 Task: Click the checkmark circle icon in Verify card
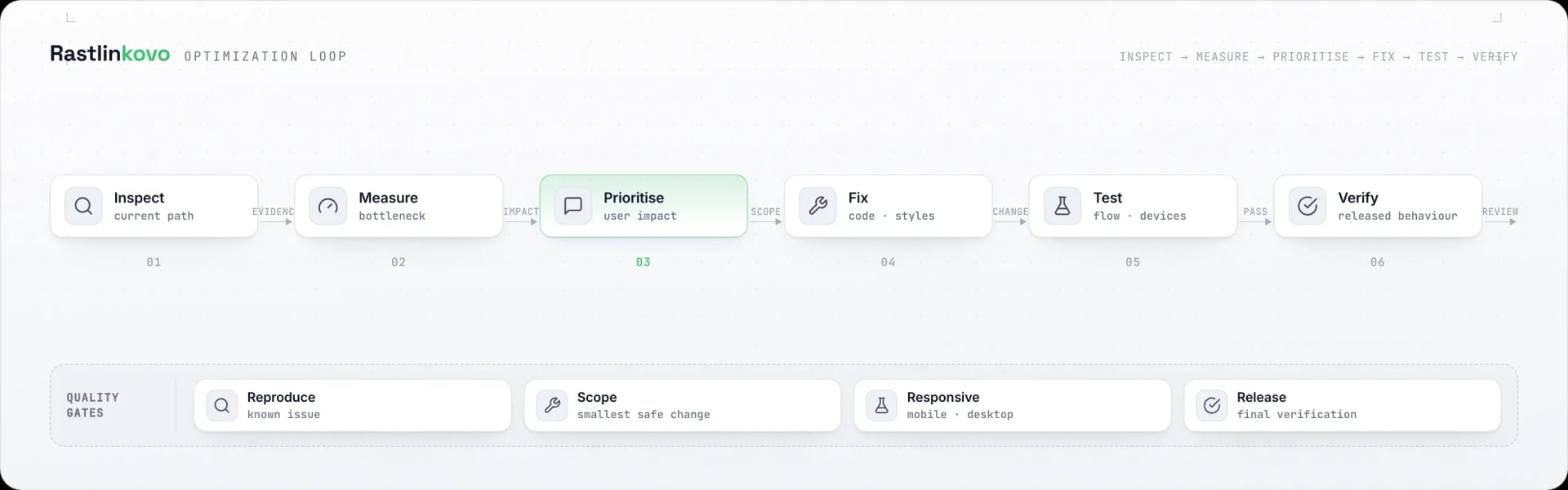pos(1307,206)
